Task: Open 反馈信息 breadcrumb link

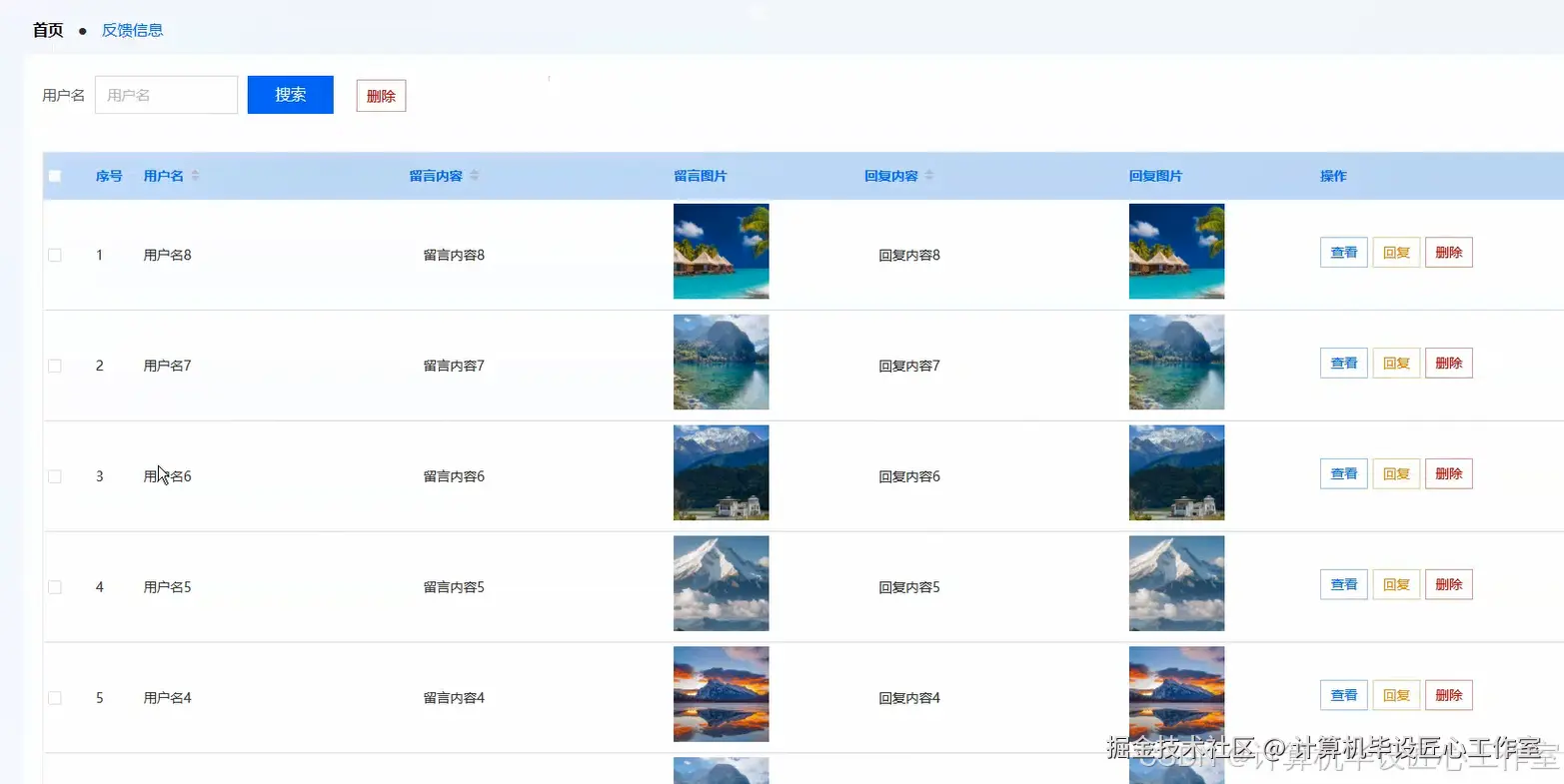Action: pos(132,30)
